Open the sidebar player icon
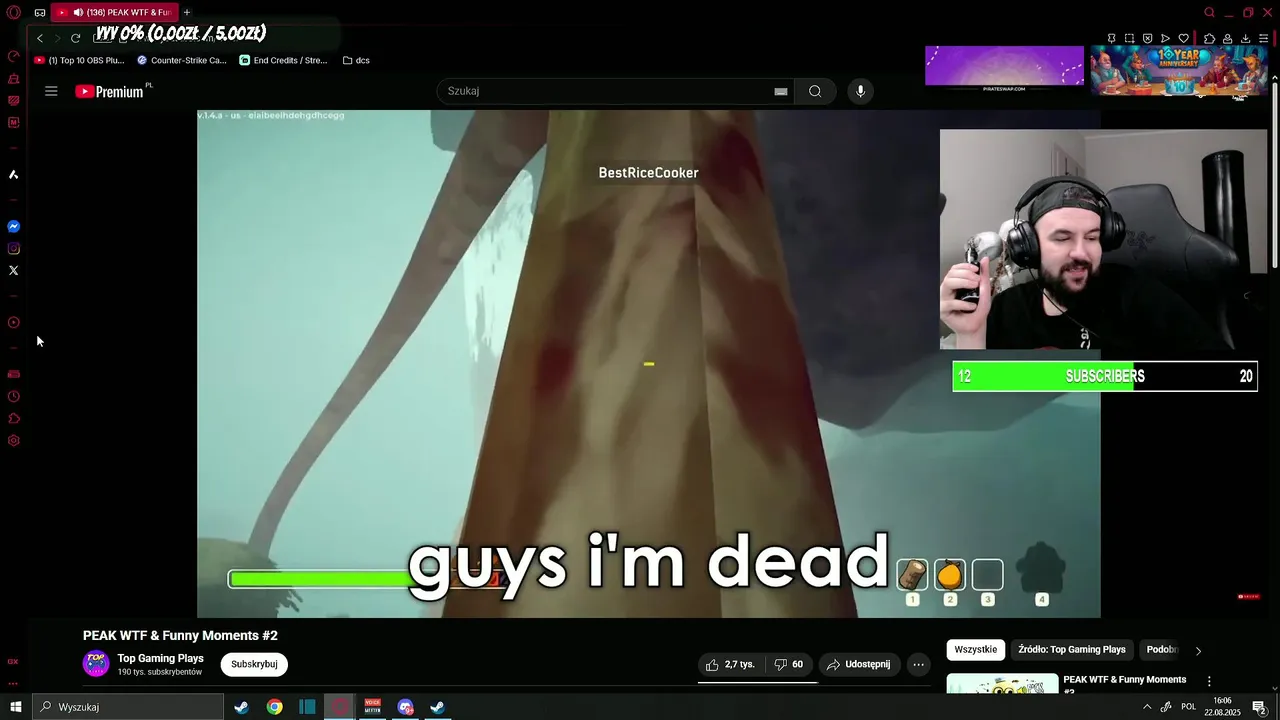Image resolution: width=1280 pixels, height=720 pixels. click(x=14, y=323)
